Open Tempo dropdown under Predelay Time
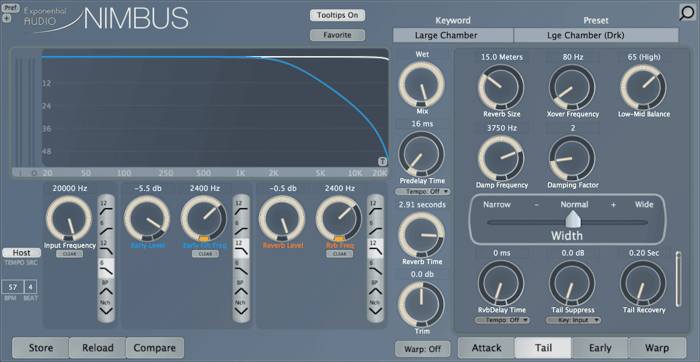The image size is (700, 362). coord(422,191)
